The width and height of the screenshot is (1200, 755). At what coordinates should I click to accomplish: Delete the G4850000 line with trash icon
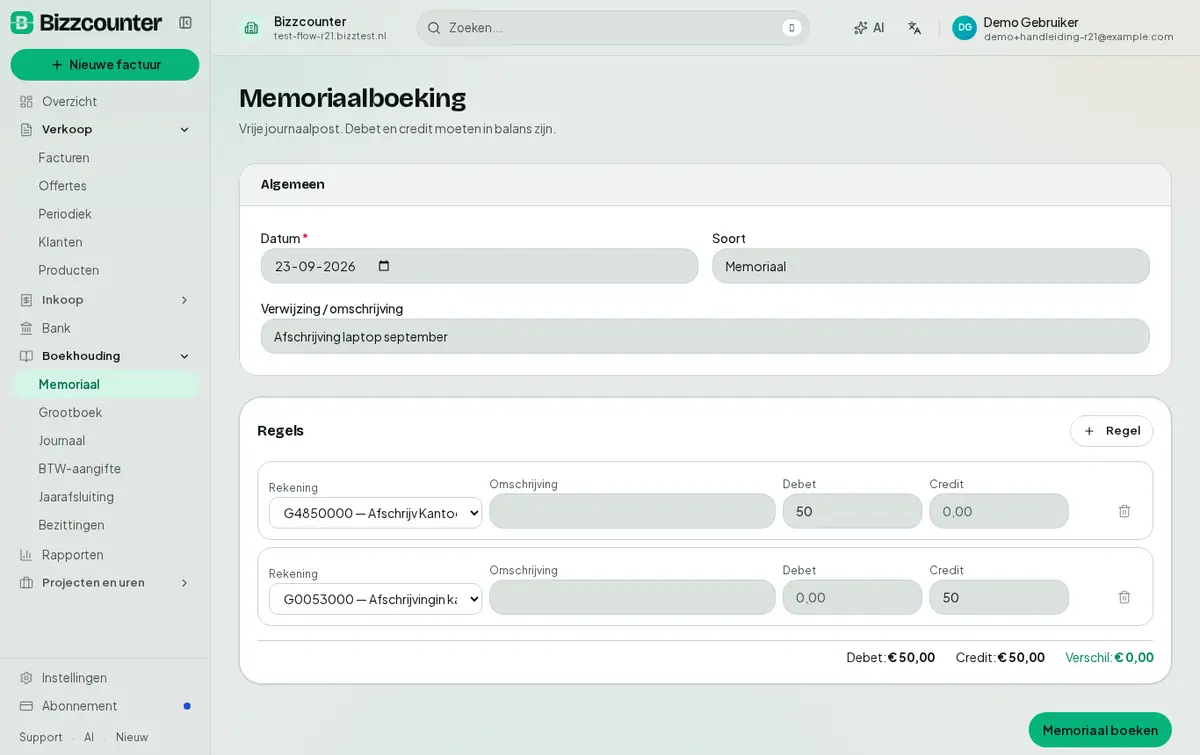pos(1124,511)
